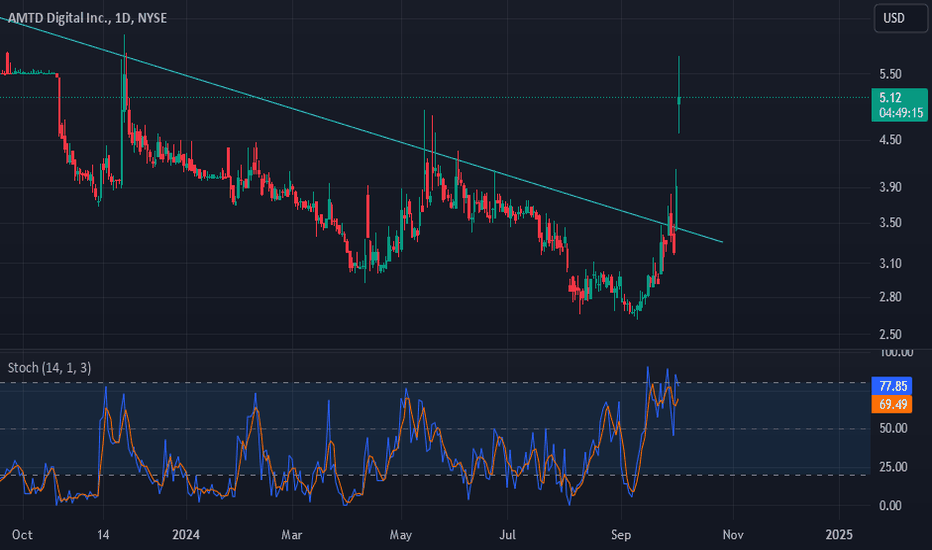The image size is (932, 550).
Task: Click the 5.50 price axis label
Action: coord(890,74)
